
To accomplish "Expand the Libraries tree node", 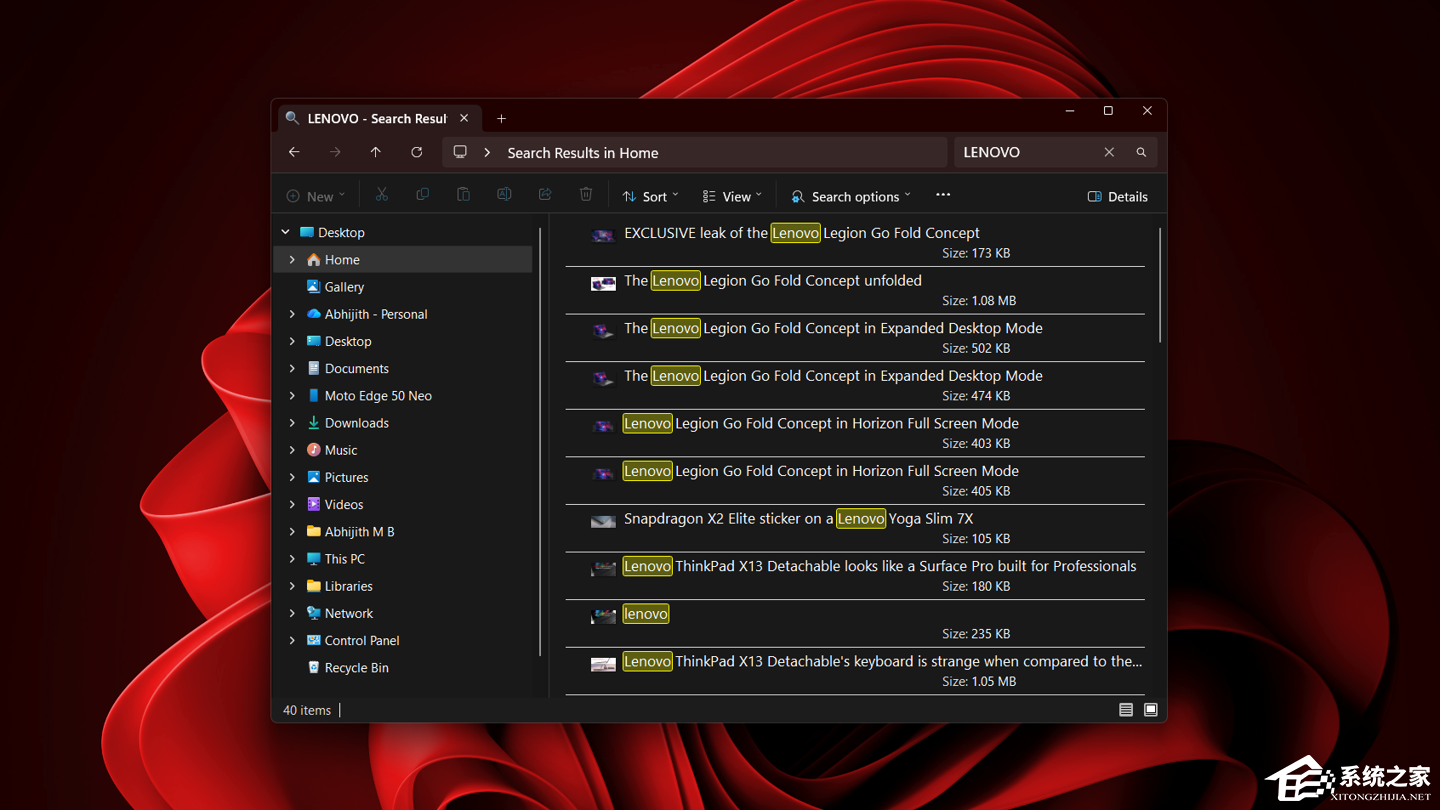I will [x=292, y=586].
